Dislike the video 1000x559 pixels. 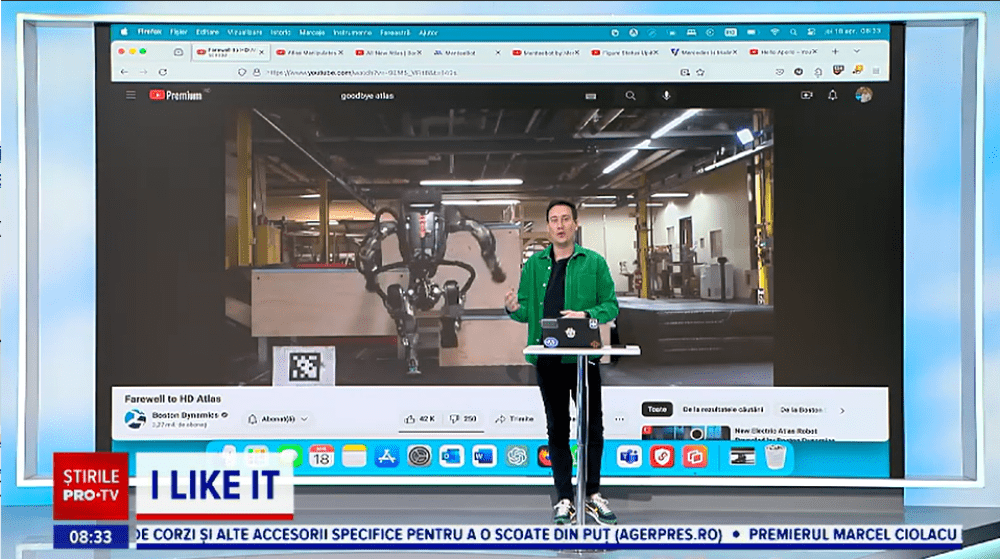click(x=463, y=419)
